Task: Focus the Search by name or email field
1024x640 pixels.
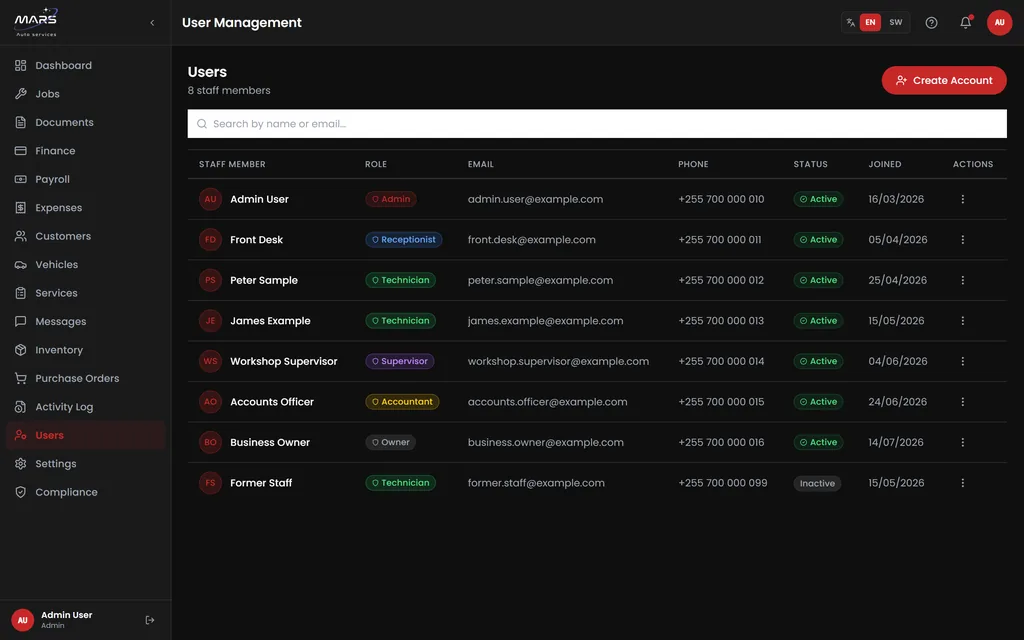Action: point(597,123)
